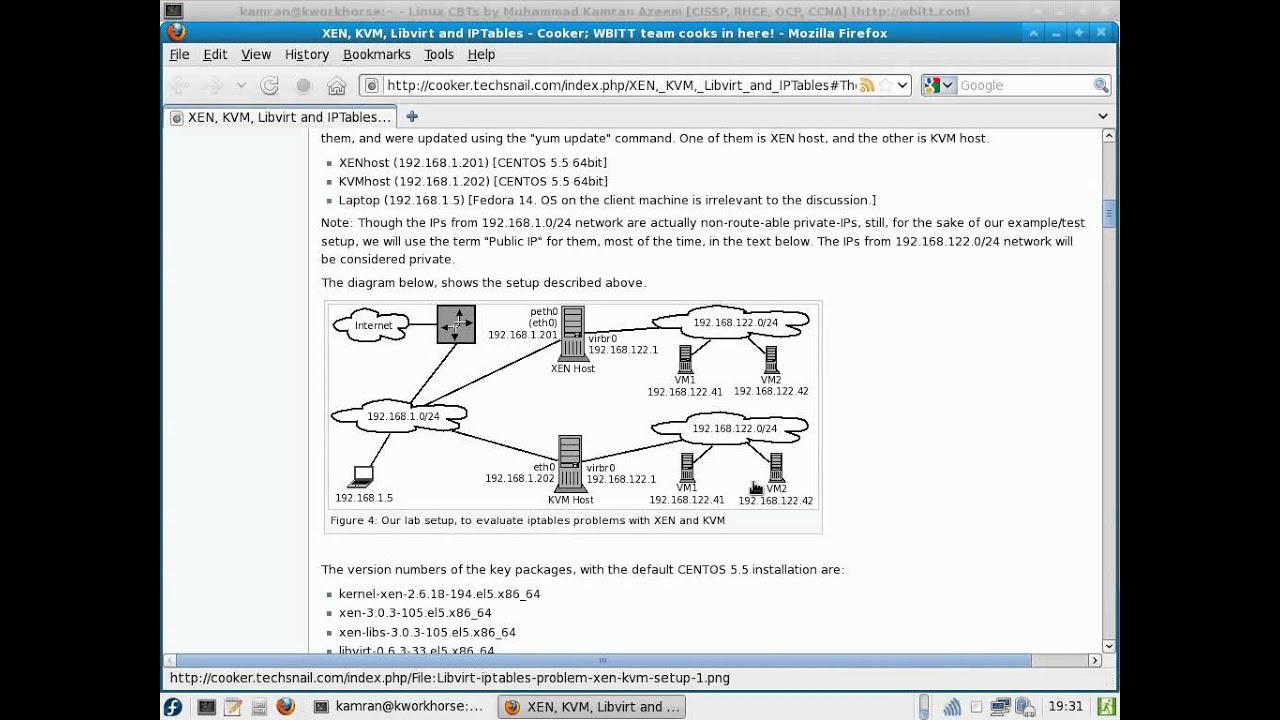Click the 19:31 clock
This screenshot has width=1280, height=720.
[x=1065, y=707]
